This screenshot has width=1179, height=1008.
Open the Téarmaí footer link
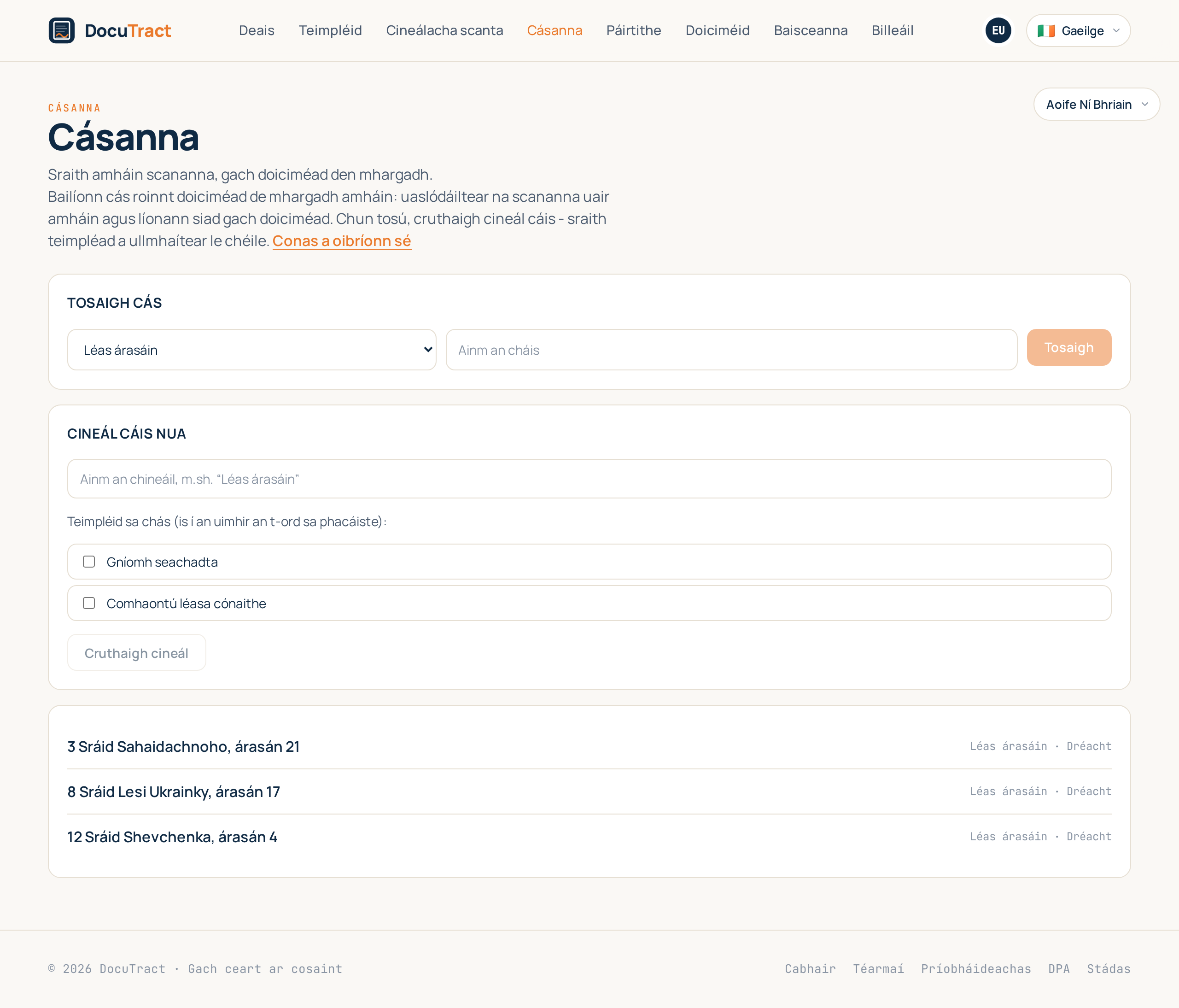click(x=878, y=969)
